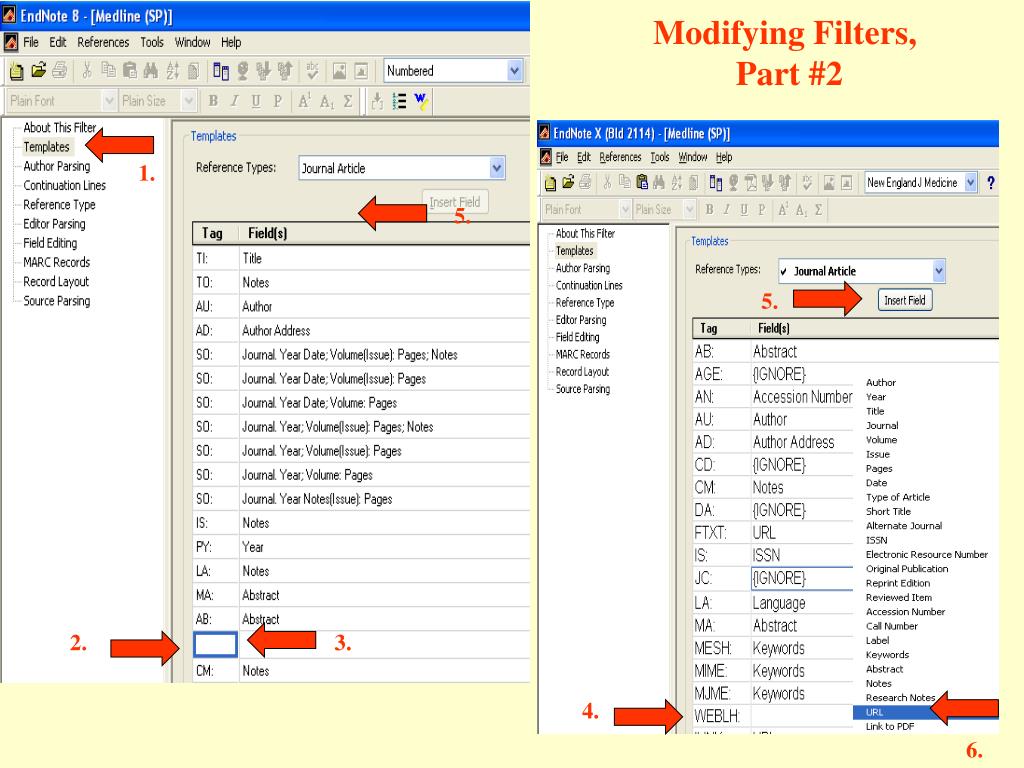Select Templates in EndNote 8 filter tree

46,147
